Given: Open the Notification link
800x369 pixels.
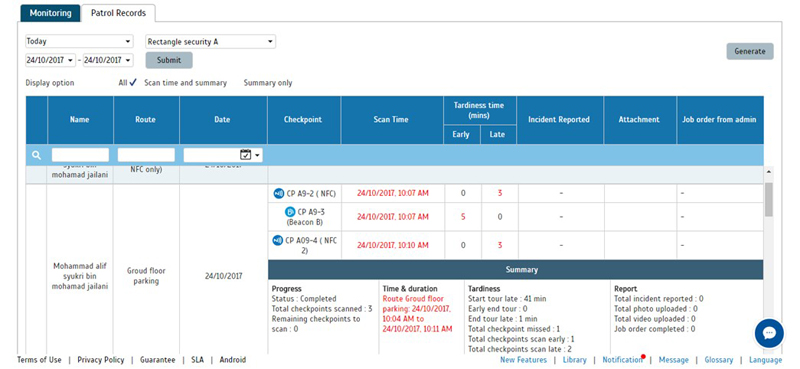Looking at the screenshot, I should [x=622, y=360].
